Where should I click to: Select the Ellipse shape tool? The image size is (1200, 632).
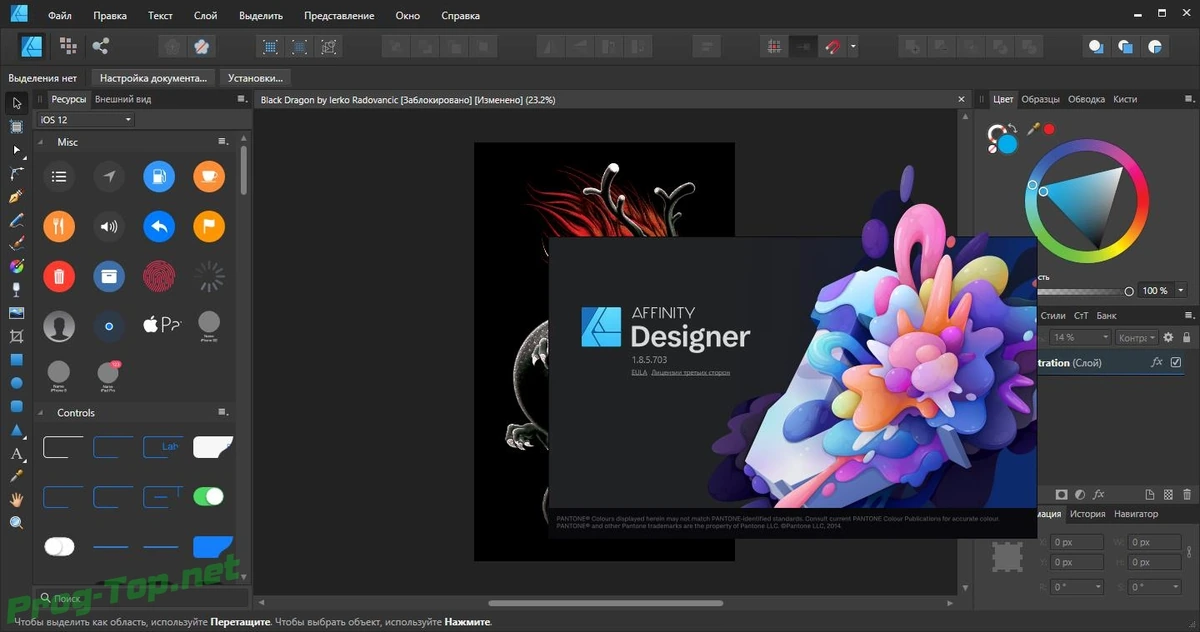16,383
